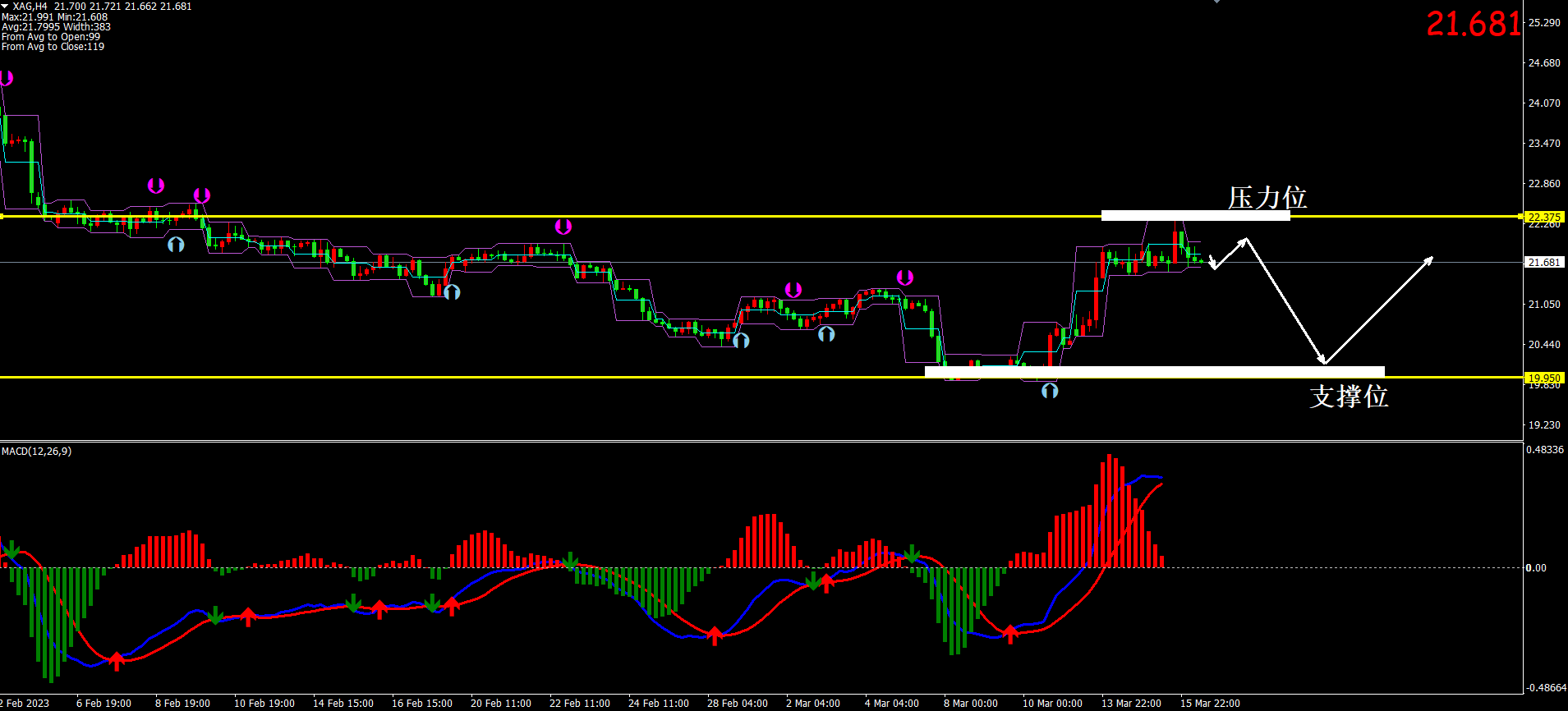The height and width of the screenshot is (711, 1568).
Task: Select the 支撑位 support text label
Action: (1348, 397)
